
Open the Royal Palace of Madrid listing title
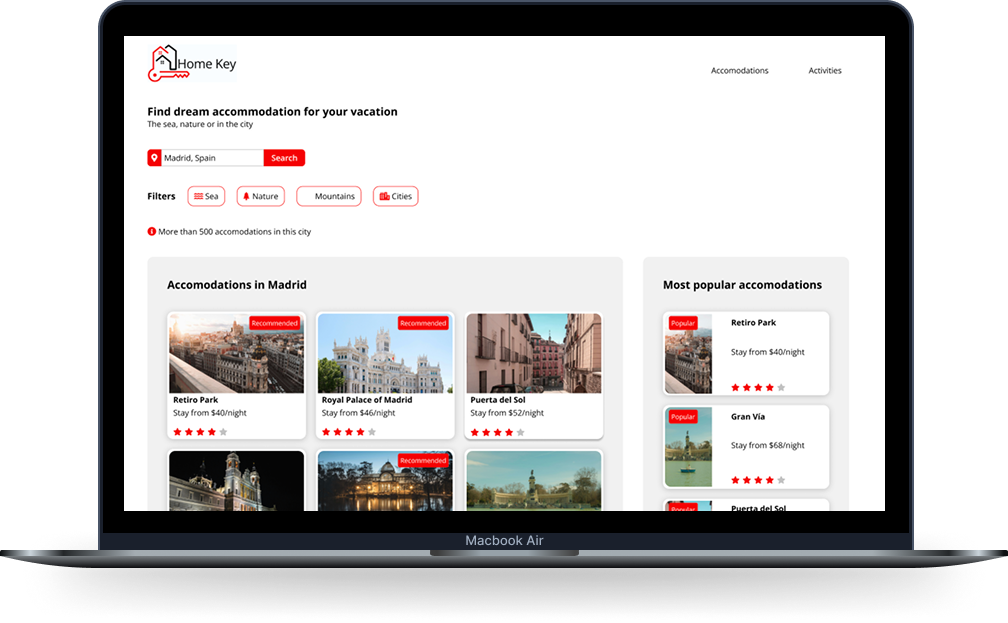(x=366, y=400)
